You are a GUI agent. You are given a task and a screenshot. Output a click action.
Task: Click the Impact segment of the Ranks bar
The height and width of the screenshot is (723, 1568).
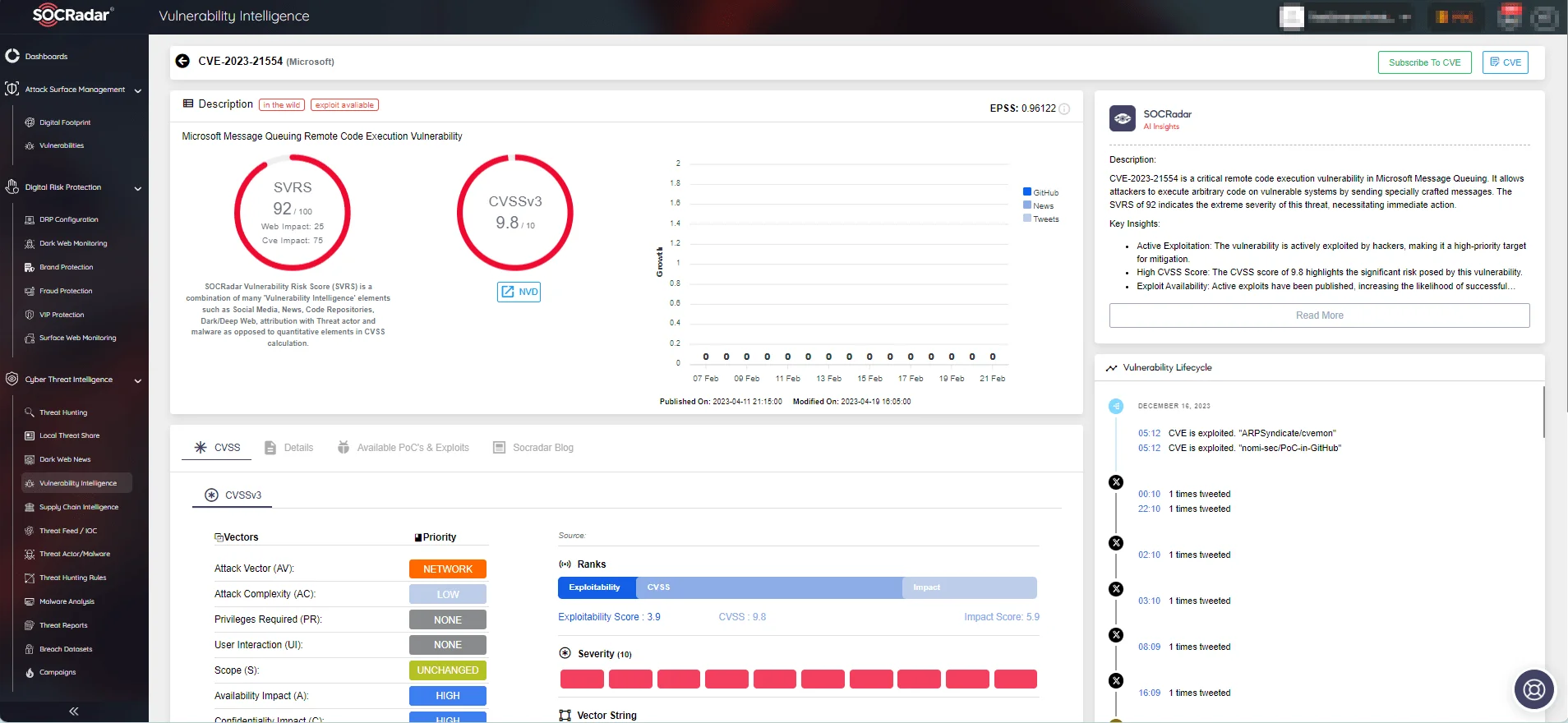tap(970, 587)
